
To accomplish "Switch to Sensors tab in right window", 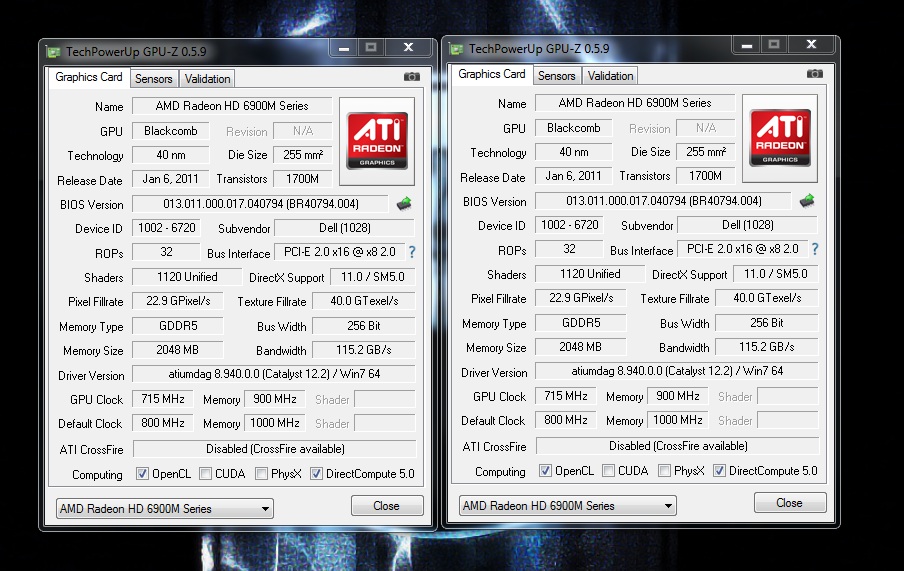I will coord(556,76).
